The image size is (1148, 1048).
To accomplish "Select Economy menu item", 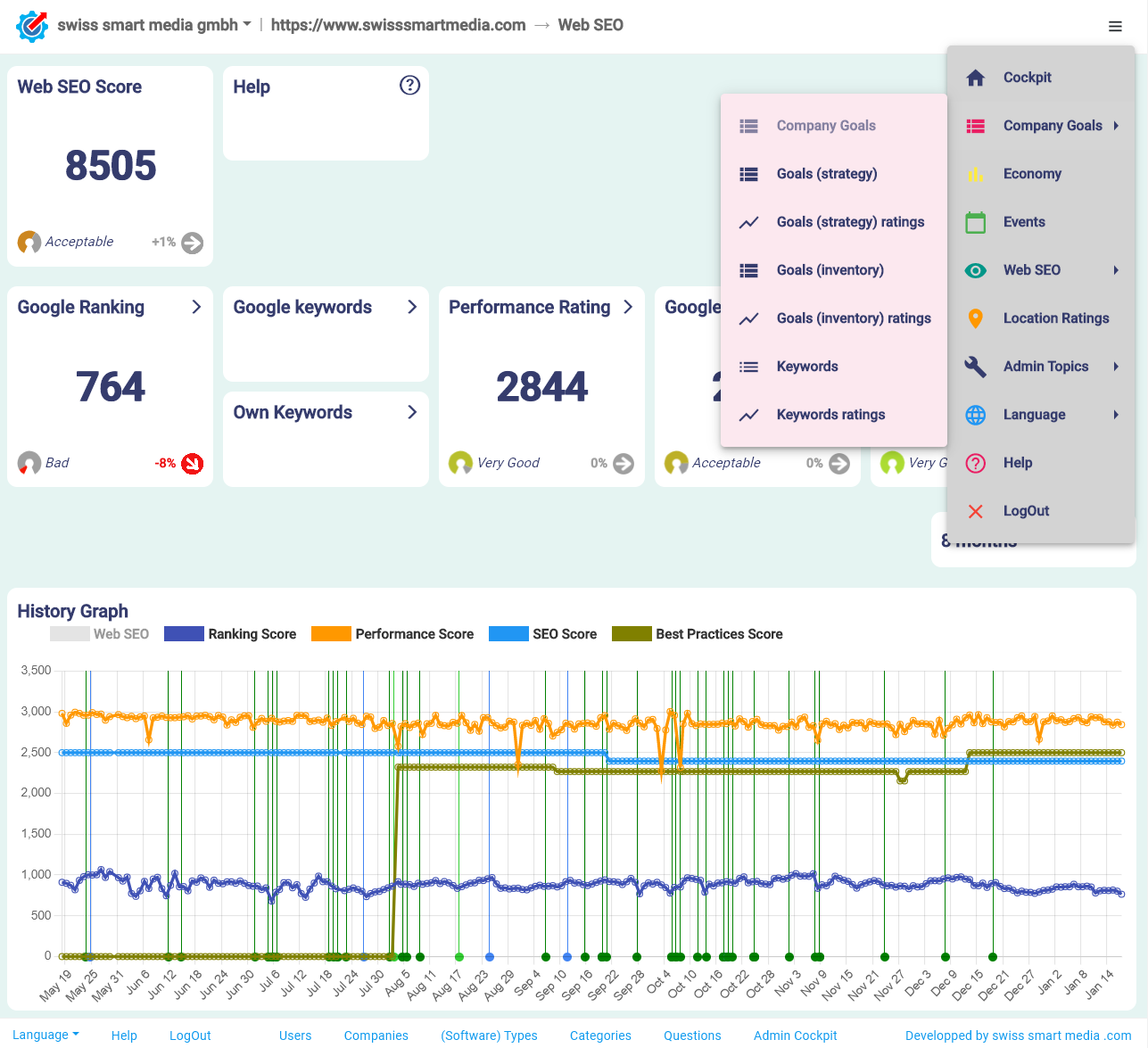I will [x=1041, y=174].
